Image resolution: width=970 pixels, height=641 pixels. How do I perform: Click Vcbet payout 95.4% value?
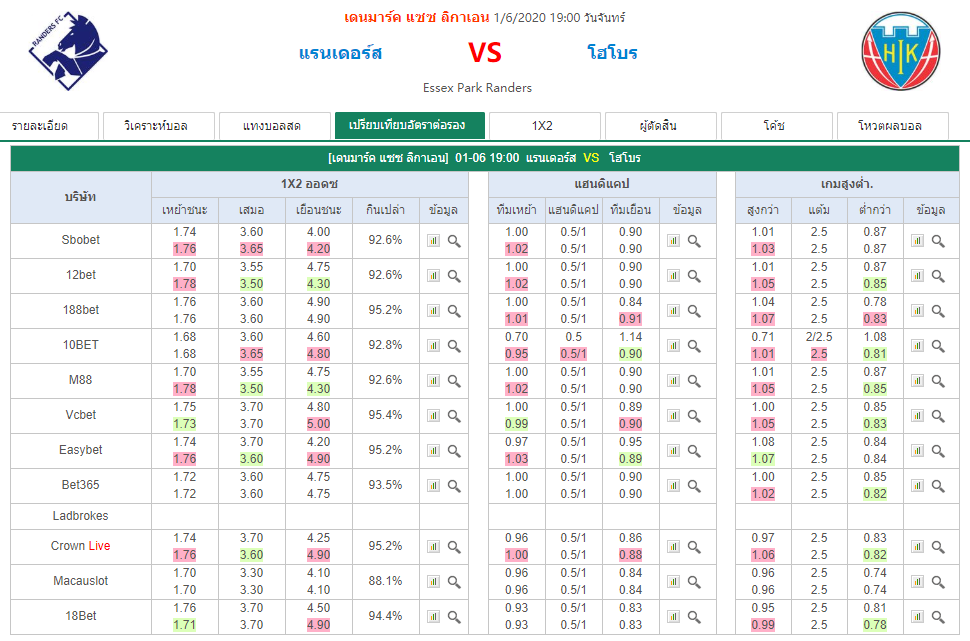point(385,415)
